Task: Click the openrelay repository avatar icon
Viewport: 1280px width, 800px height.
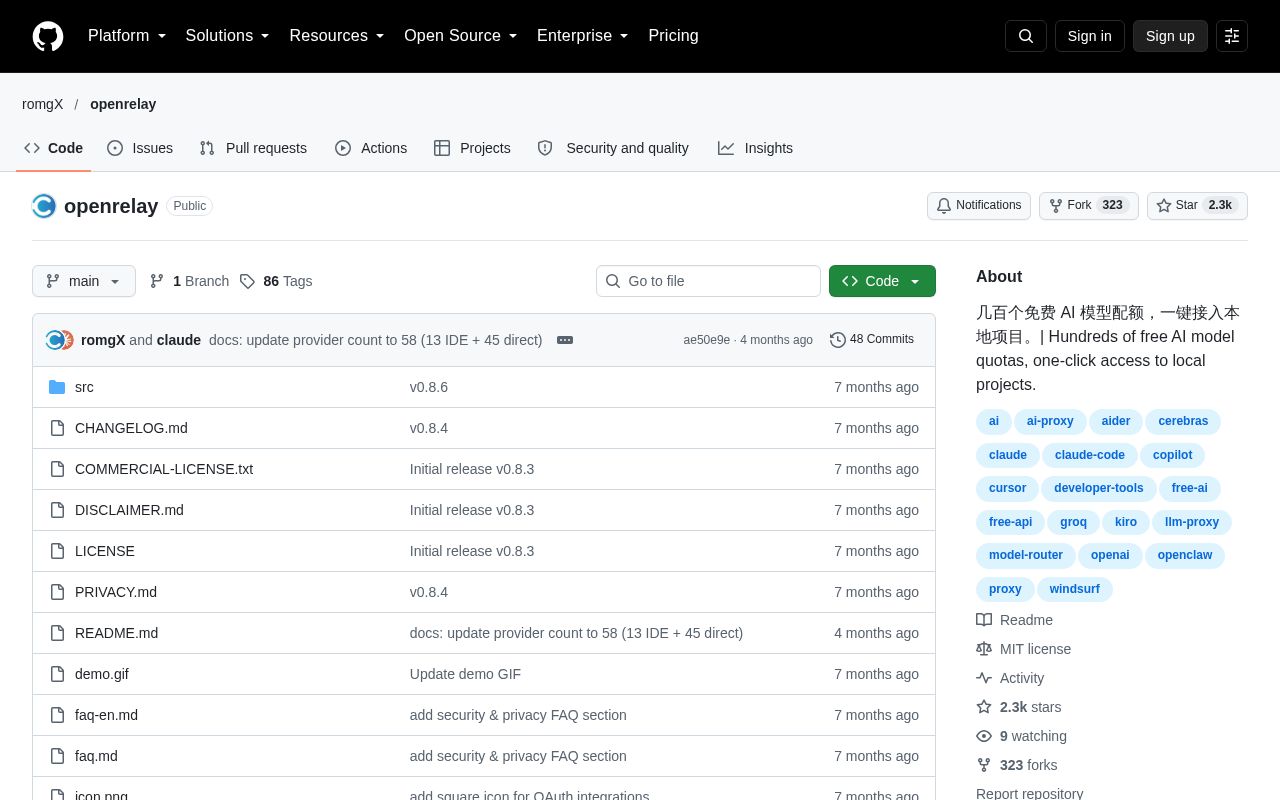Action: point(44,206)
